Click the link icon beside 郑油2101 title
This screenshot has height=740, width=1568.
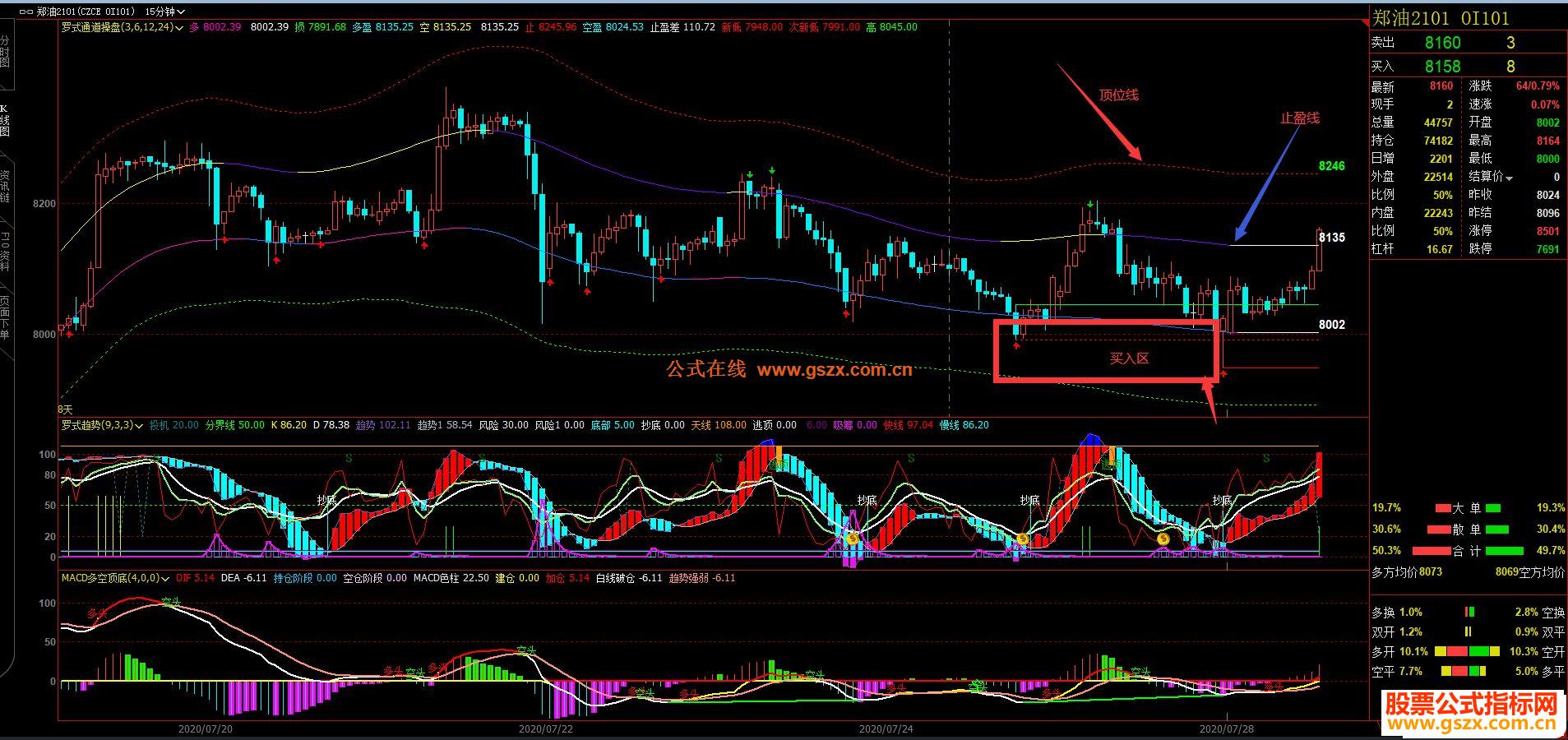coord(26,12)
